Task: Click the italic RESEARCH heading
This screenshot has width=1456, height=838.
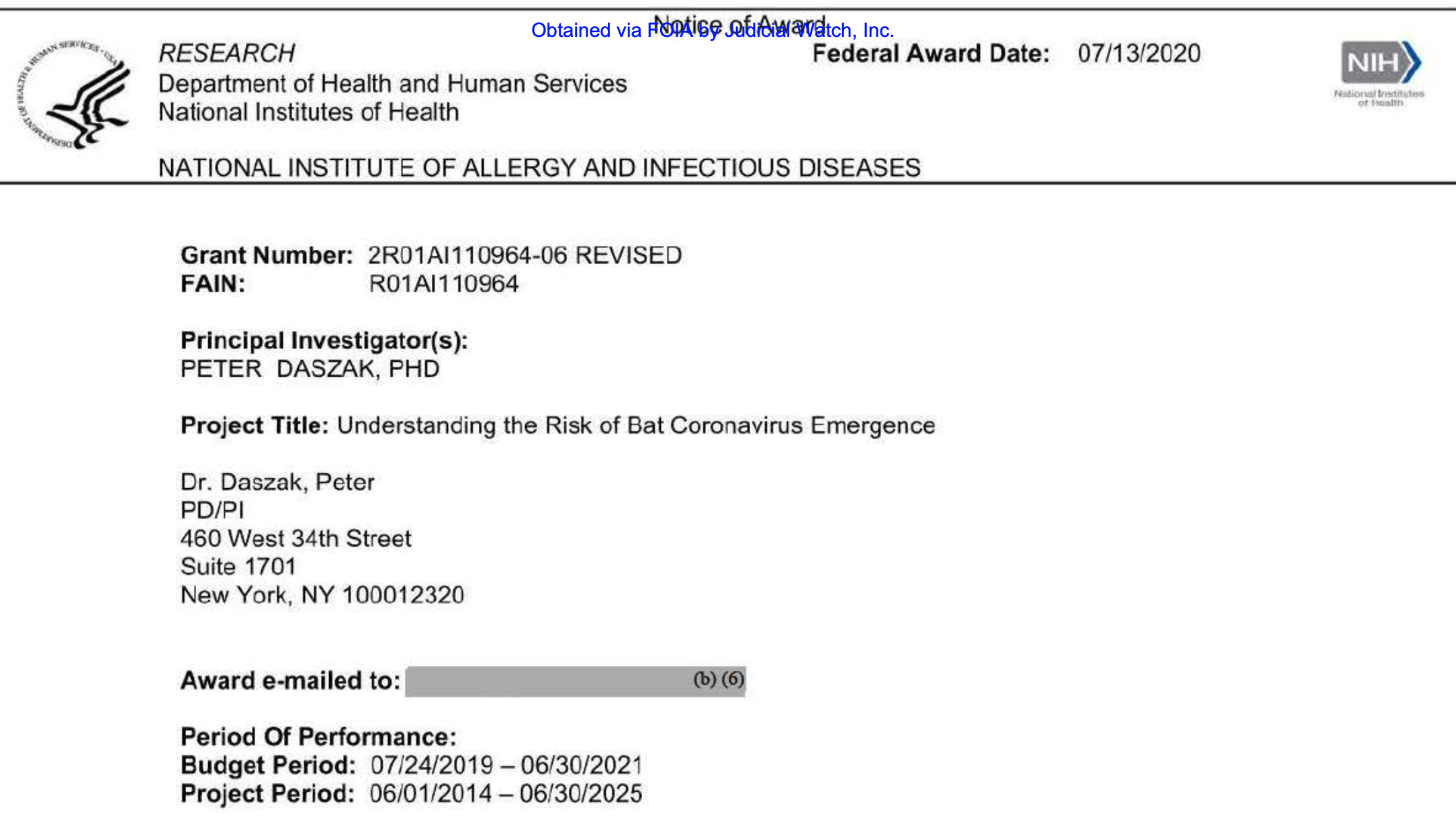Action: click(x=226, y=54)
